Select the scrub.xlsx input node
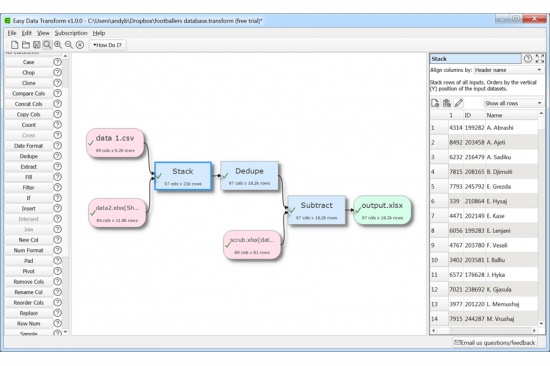Screen dimensions: 550x366 252,245
